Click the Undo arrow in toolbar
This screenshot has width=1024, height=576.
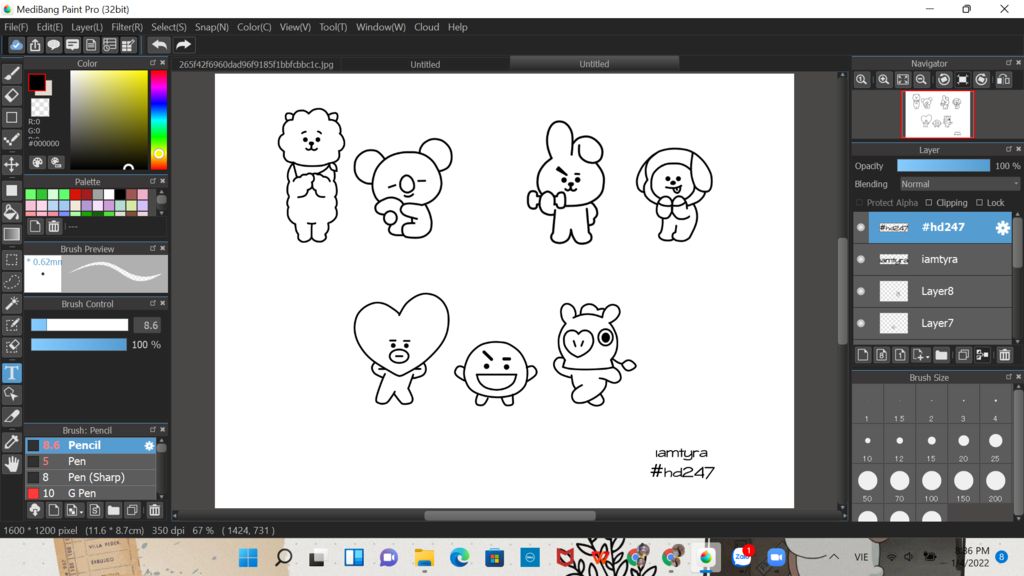(159, 44)
